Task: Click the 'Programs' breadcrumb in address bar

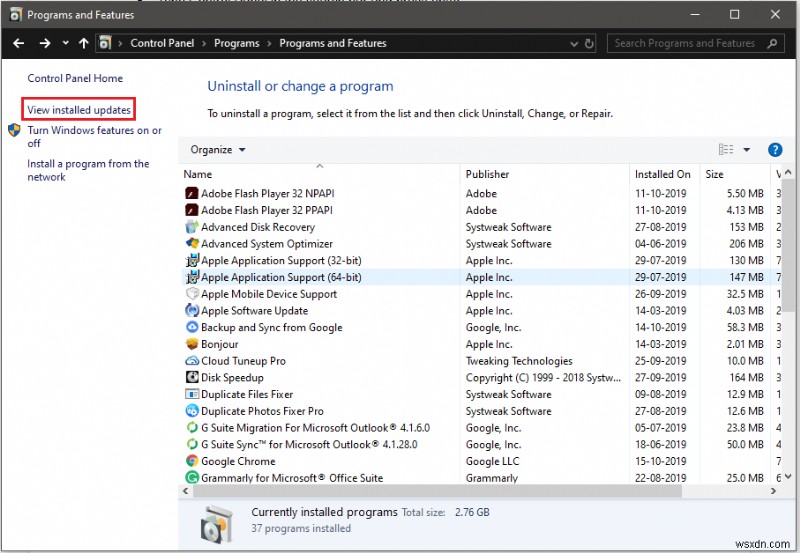Action: [x=237, y=43]
